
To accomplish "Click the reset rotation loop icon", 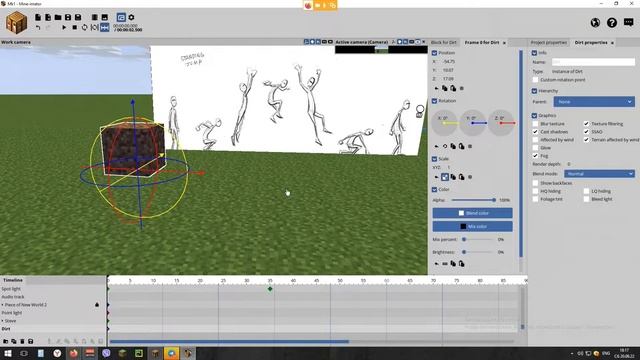I will 445,146.
